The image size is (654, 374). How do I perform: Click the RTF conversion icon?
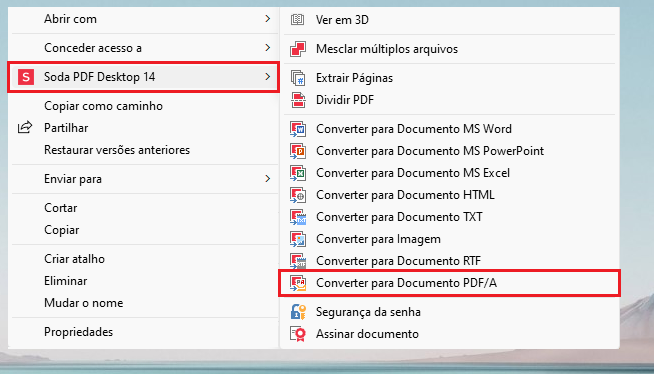pos(298,261)
